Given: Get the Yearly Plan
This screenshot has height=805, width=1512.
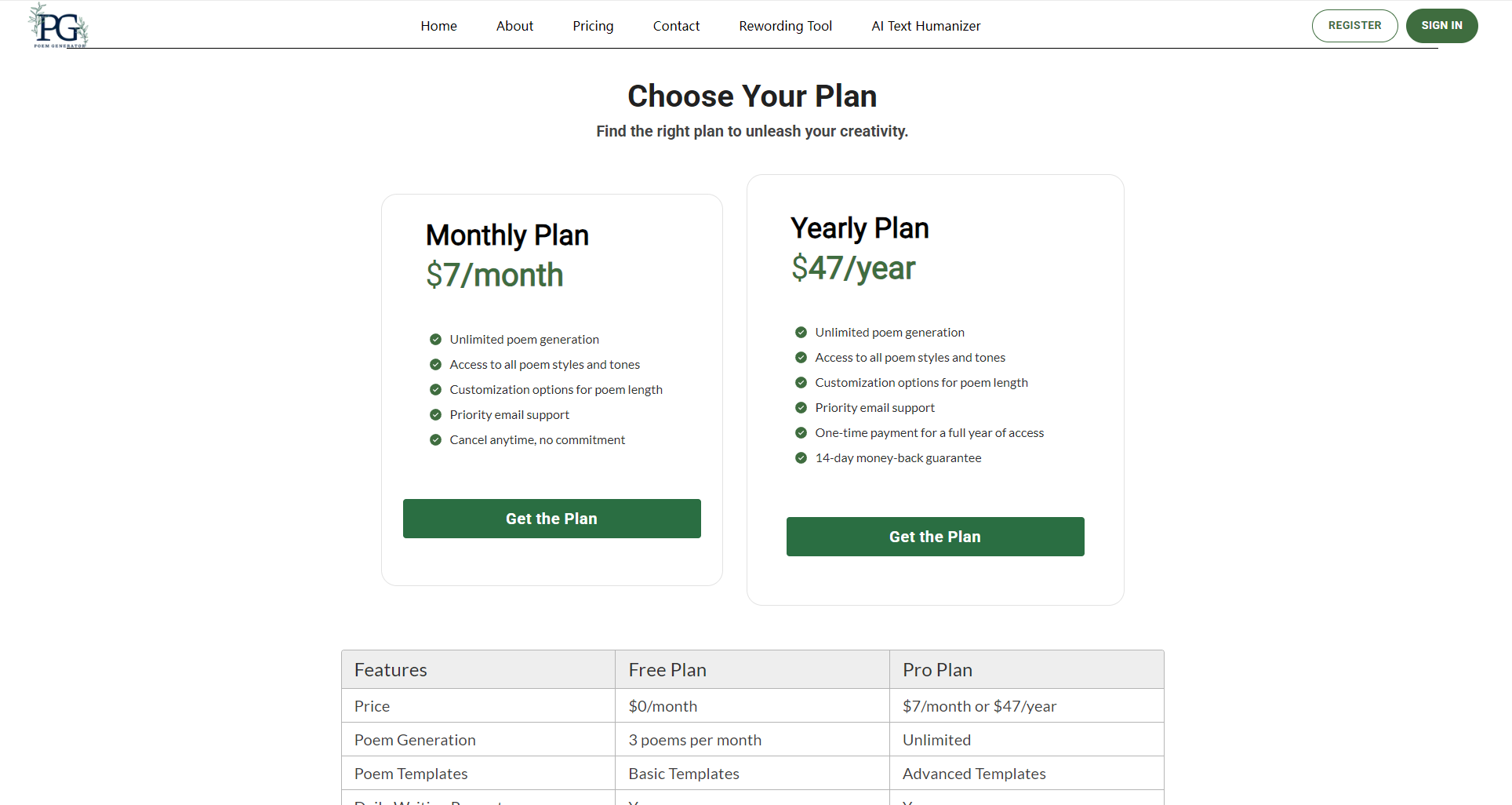Looking at the screenshot, I should point(935,537).
